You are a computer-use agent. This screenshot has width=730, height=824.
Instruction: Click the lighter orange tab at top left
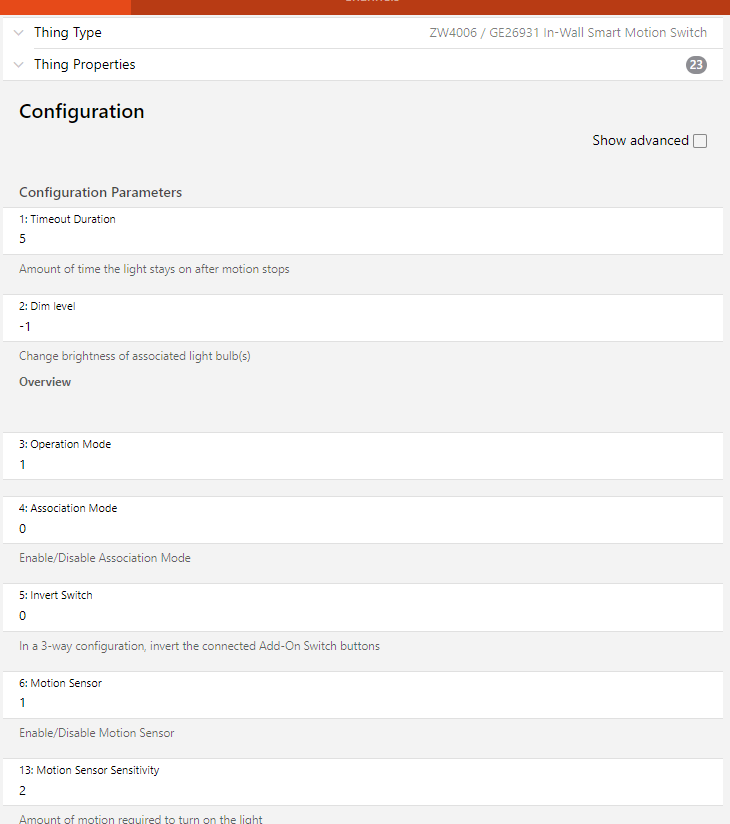click(x=65, y=6)
